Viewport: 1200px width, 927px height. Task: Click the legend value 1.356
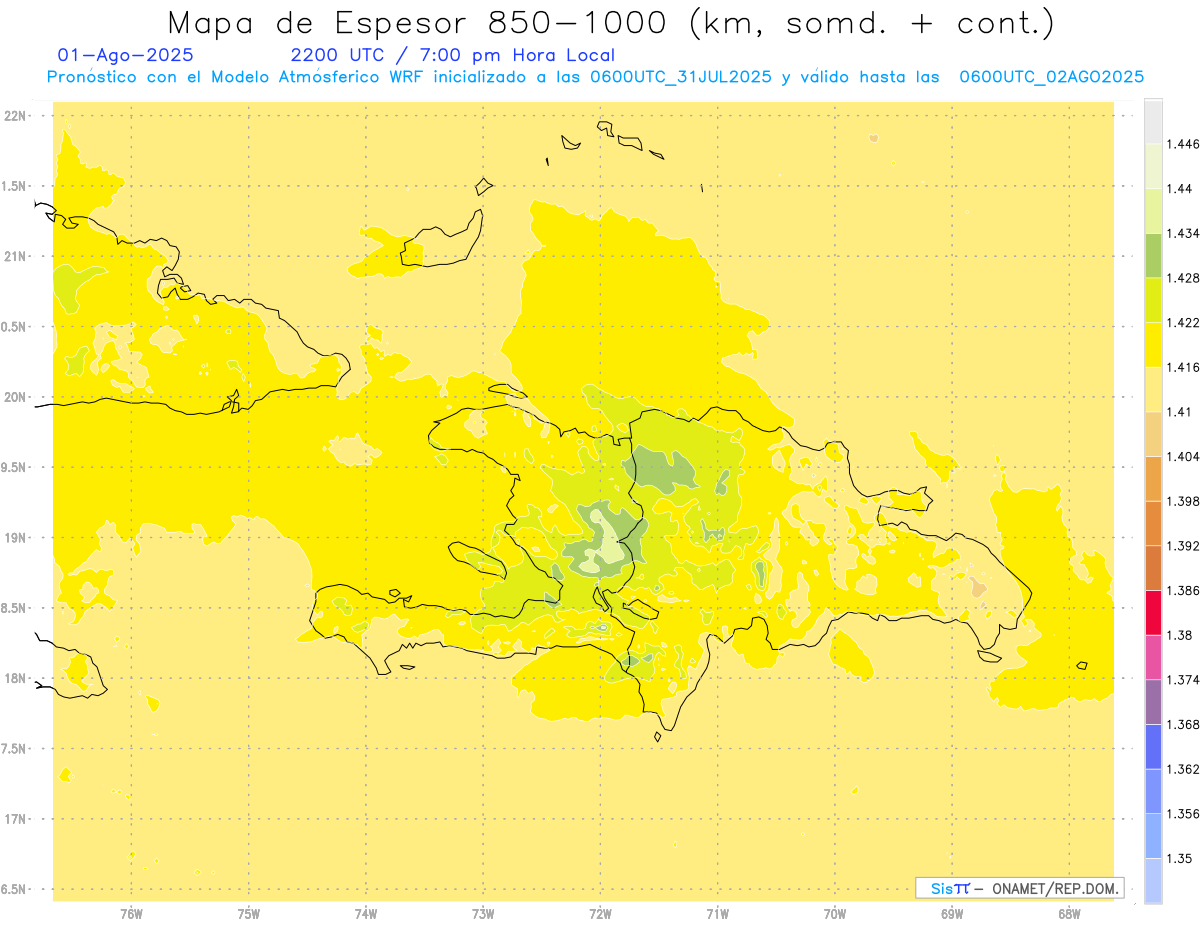(1183, 814)
